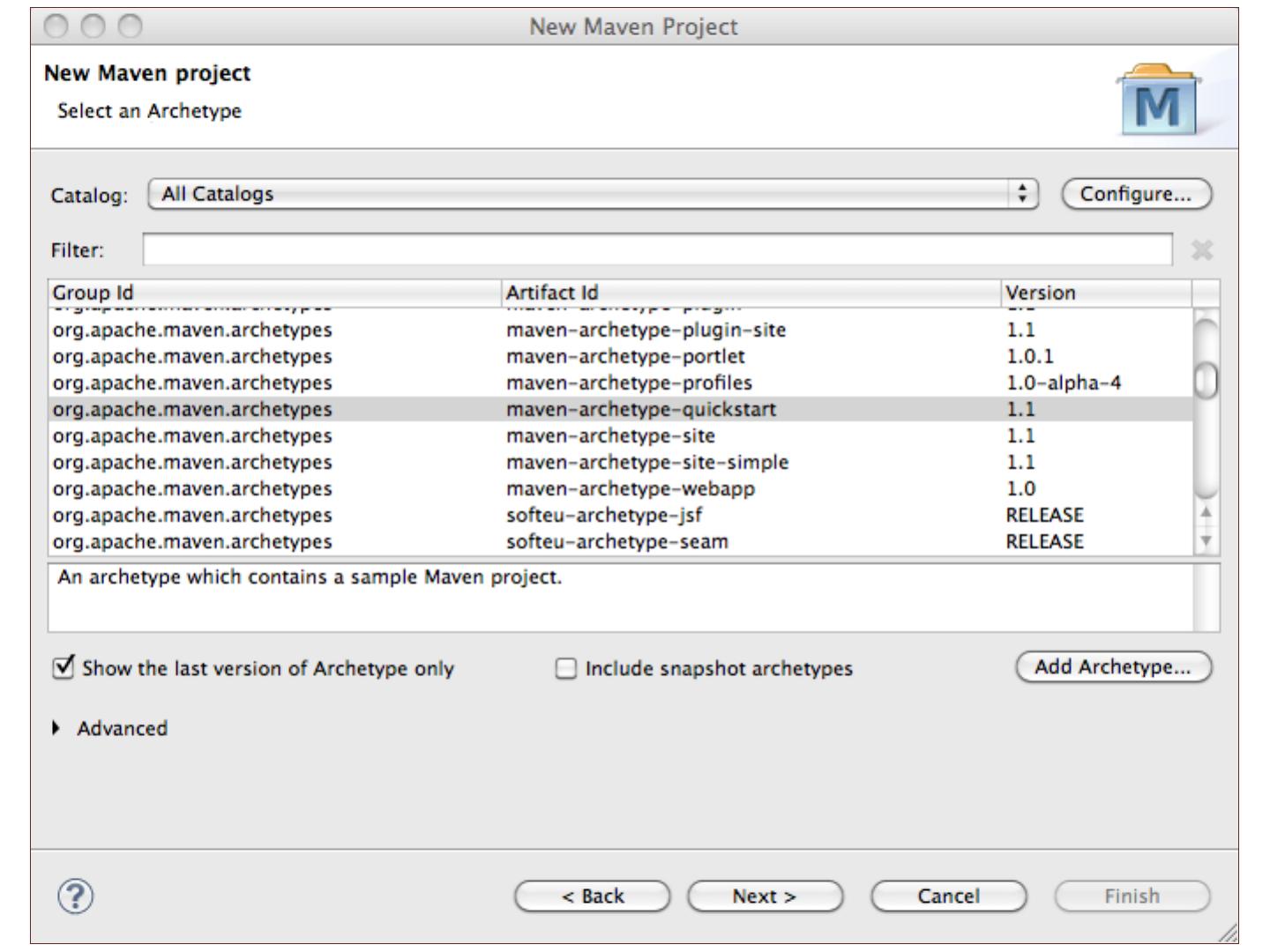Screen dimensions: 1270x952
Task: Click into the Filter text field
Action: (657, 250)
